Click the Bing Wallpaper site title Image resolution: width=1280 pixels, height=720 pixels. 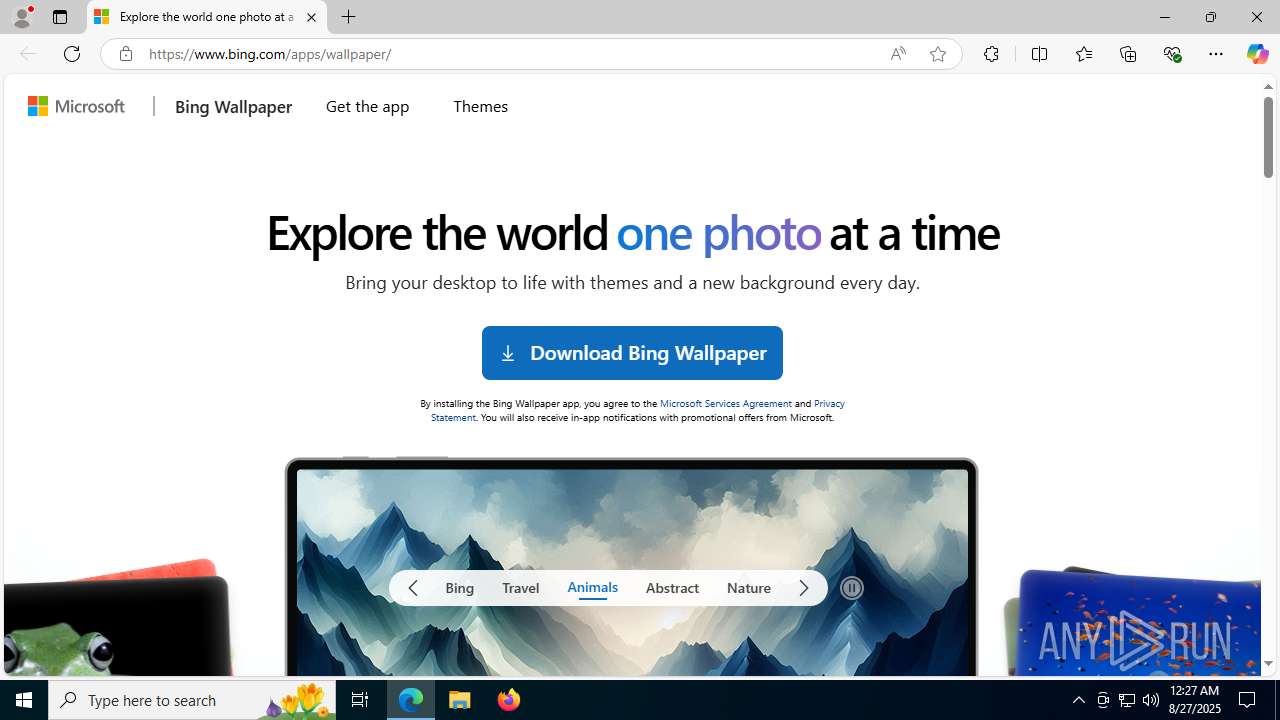coord(233,107)
